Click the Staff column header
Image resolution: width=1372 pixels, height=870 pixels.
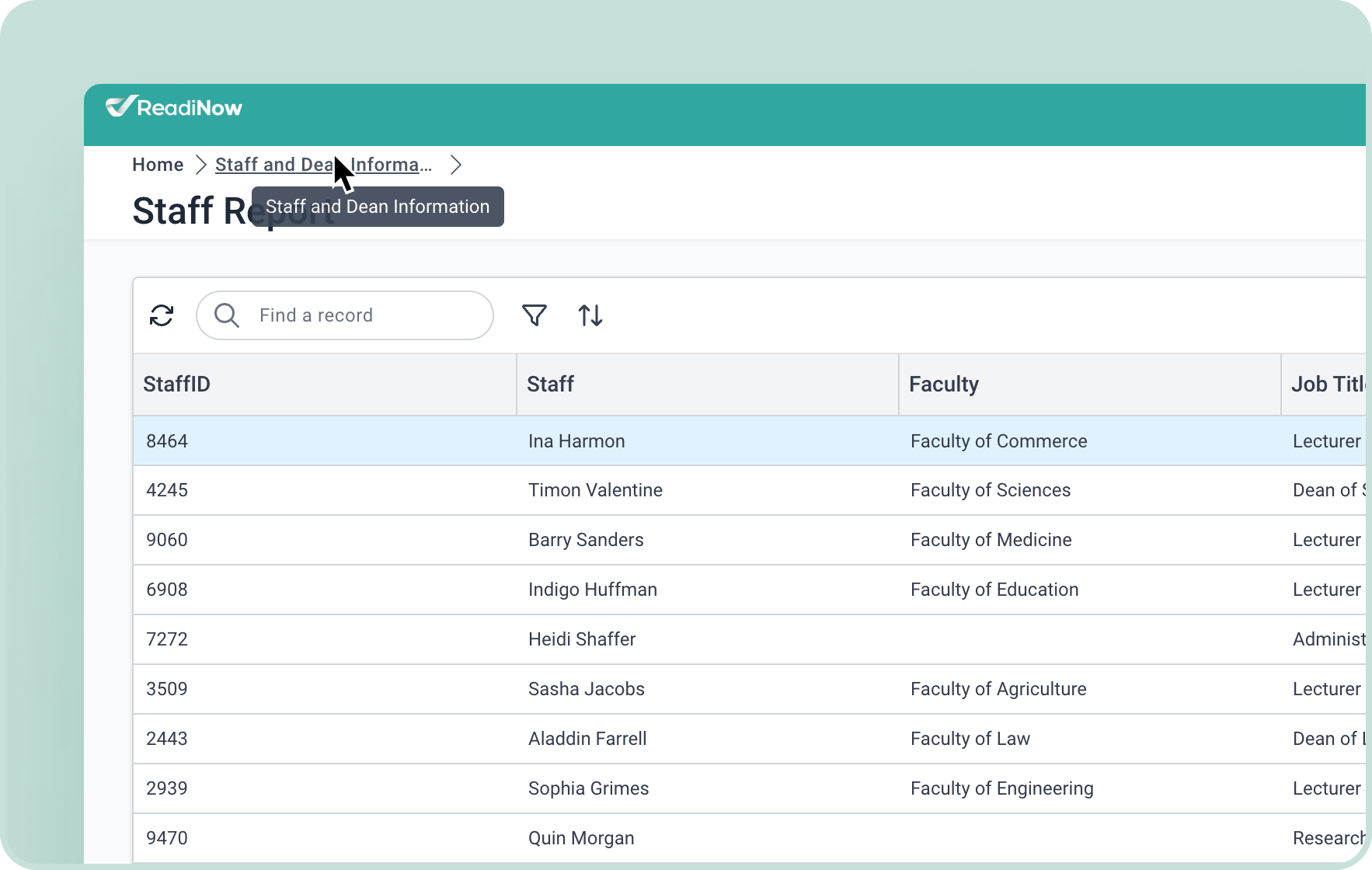[x=550, y=385]
